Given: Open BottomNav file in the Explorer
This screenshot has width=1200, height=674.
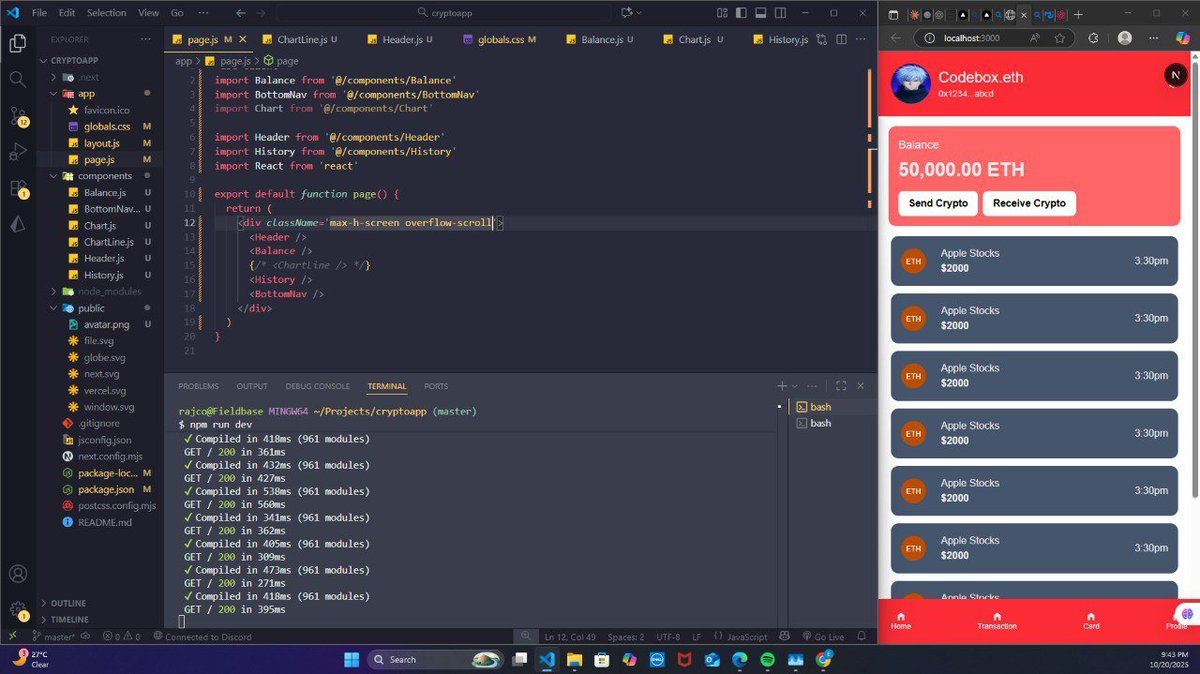Looking at the screenshot, I should click(111, 209).
